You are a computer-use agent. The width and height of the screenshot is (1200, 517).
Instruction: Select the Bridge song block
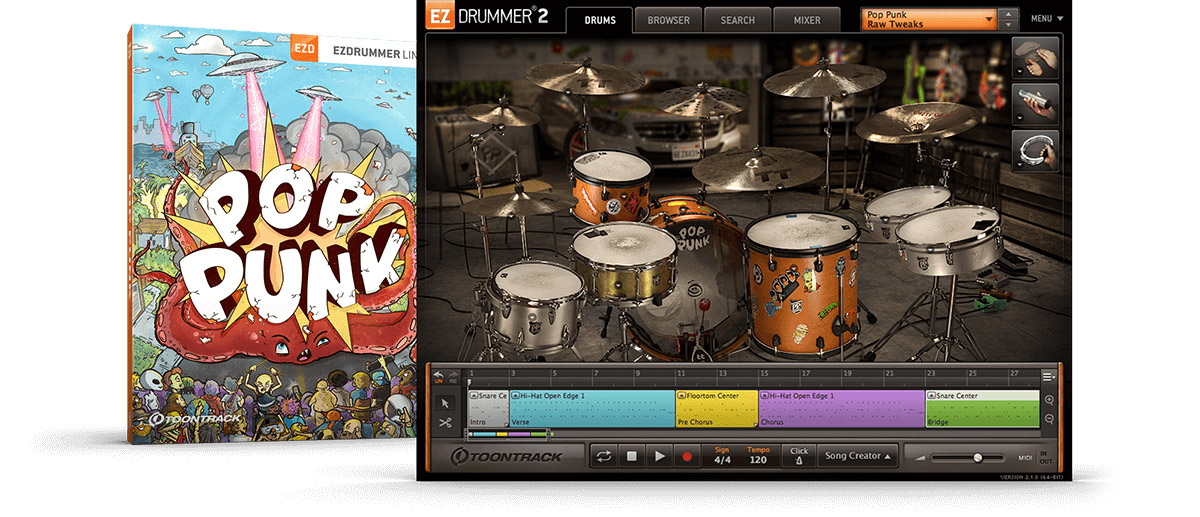pos(983,410)
